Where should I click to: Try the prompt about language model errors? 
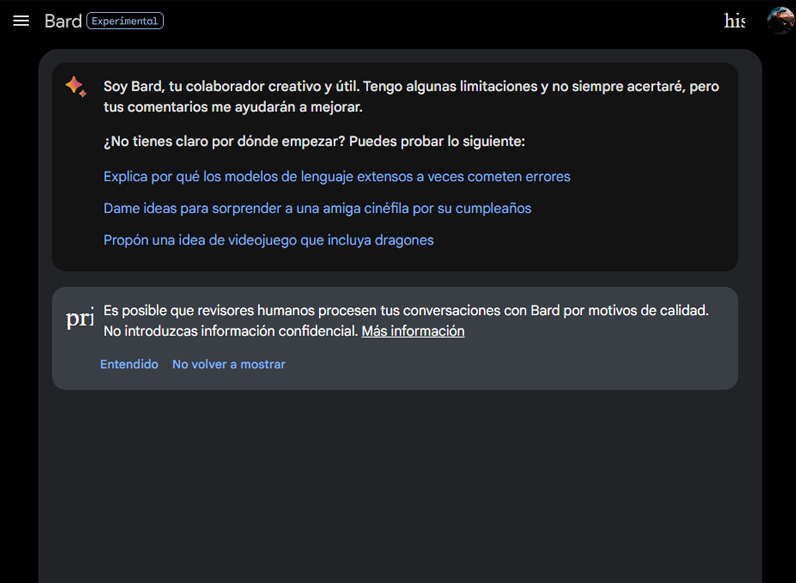coord(337,177)
